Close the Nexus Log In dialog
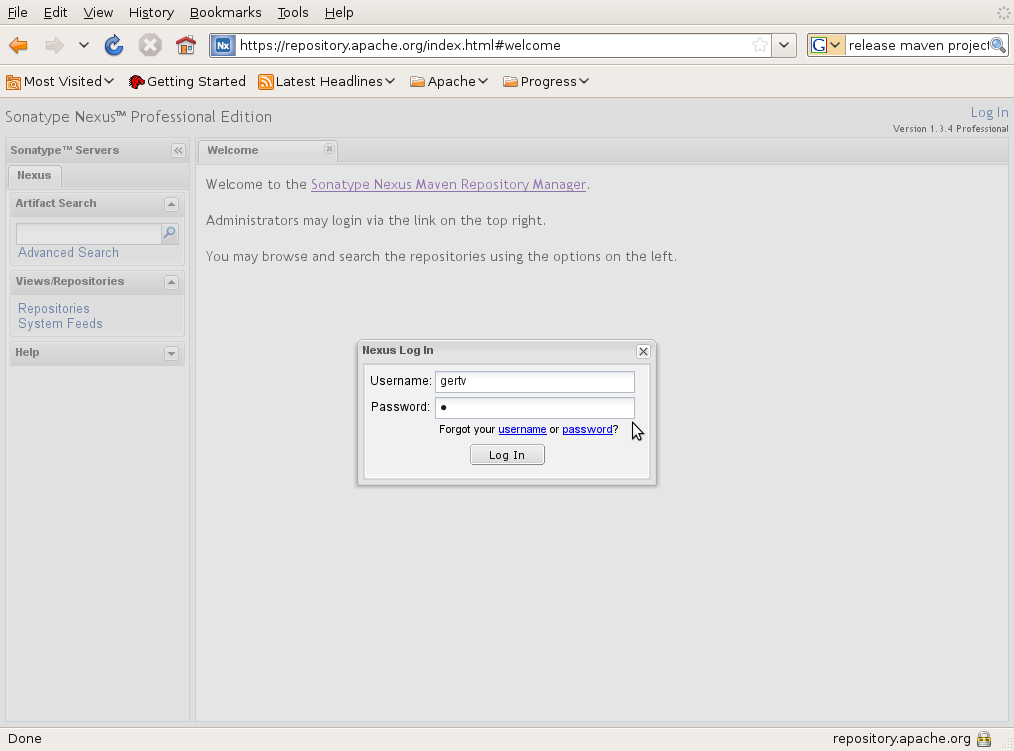The width and height of the screenshot is (1014, 751). tap(643, 351)
